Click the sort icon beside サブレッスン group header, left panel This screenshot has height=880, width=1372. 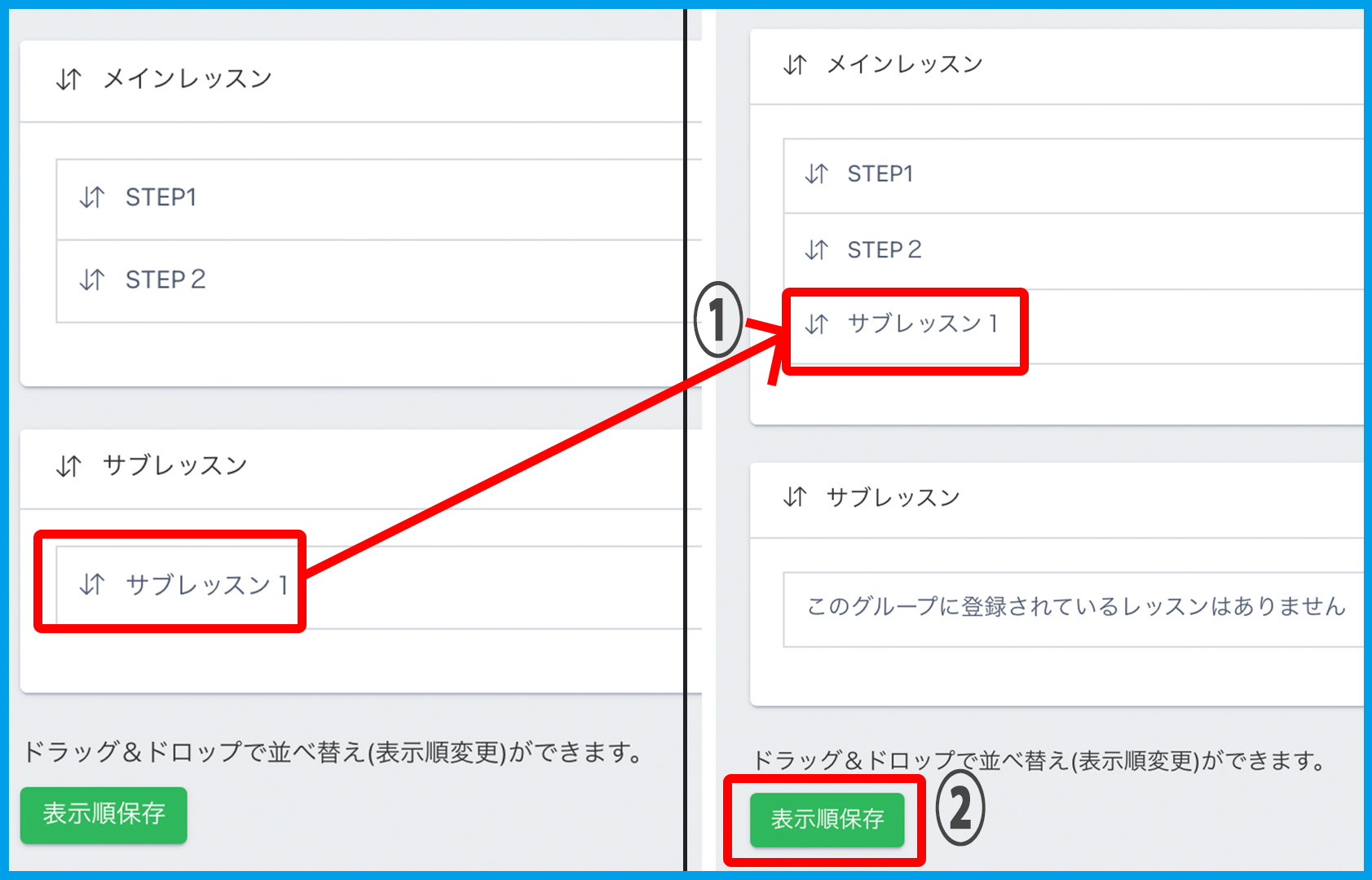coord(68,466)
